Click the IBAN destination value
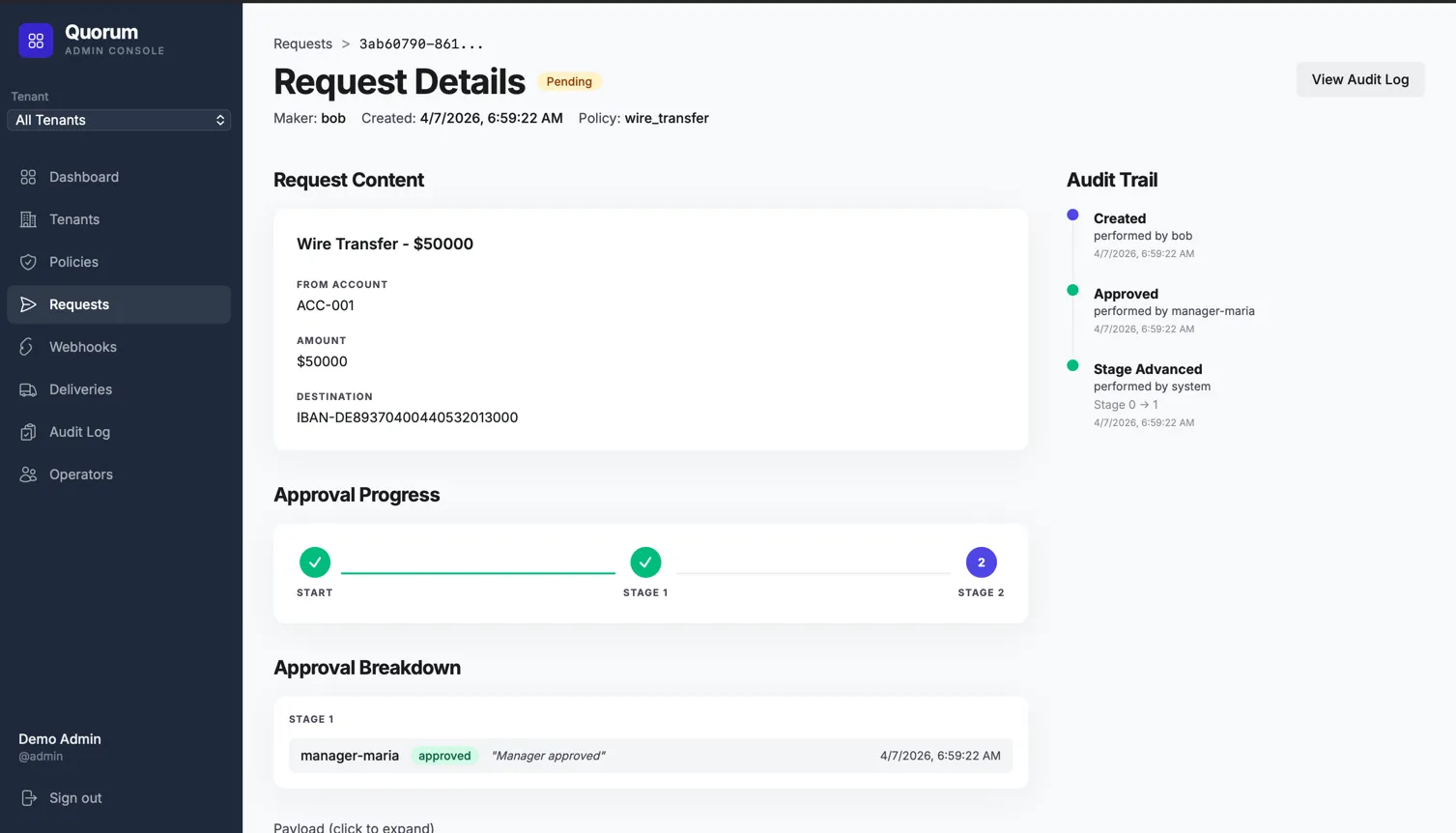1456x833 pixels. tap(407, 417)
